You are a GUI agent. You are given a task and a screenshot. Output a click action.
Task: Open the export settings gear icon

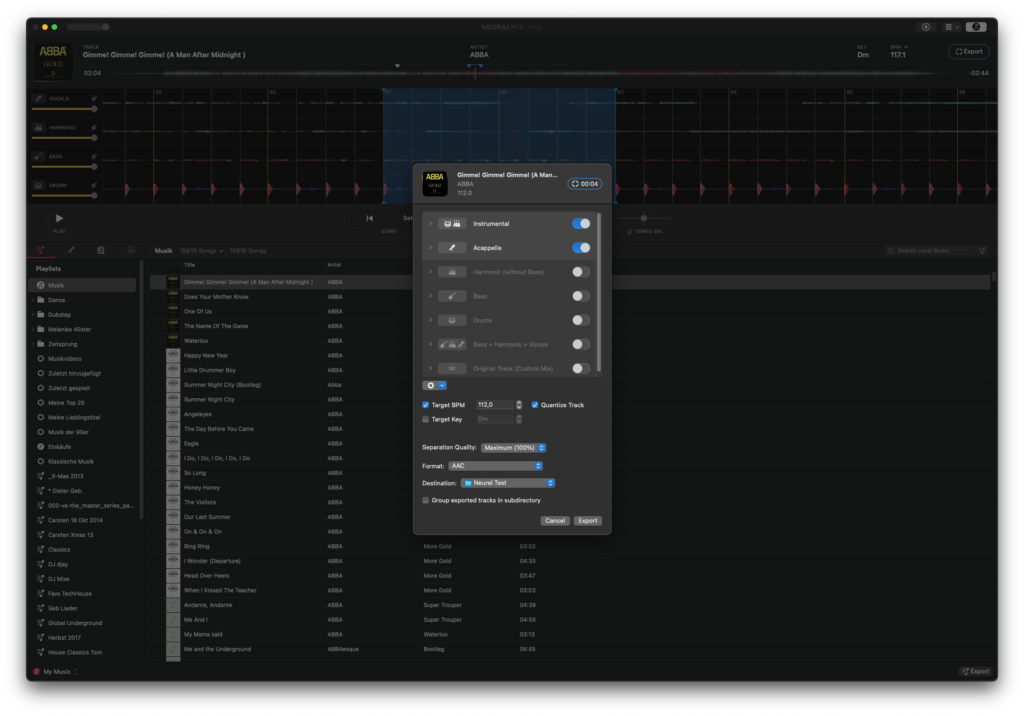(x=430, y=384)
